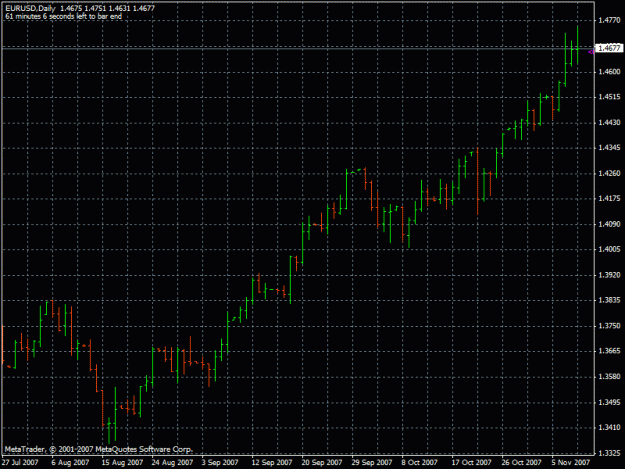The height and width of the screenshot is (469, 625).
Task: Click the 1.4430 price axis label
Action: tap(610, 122)
